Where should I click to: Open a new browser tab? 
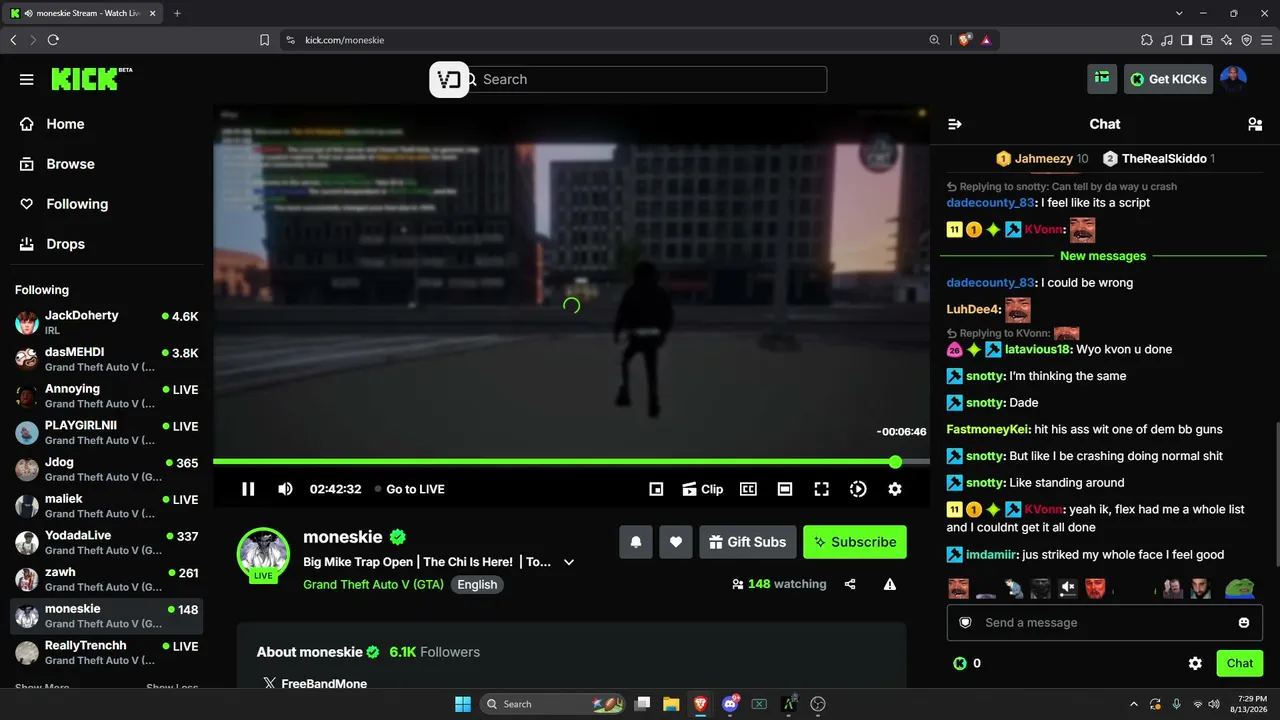tap(177, 13)
